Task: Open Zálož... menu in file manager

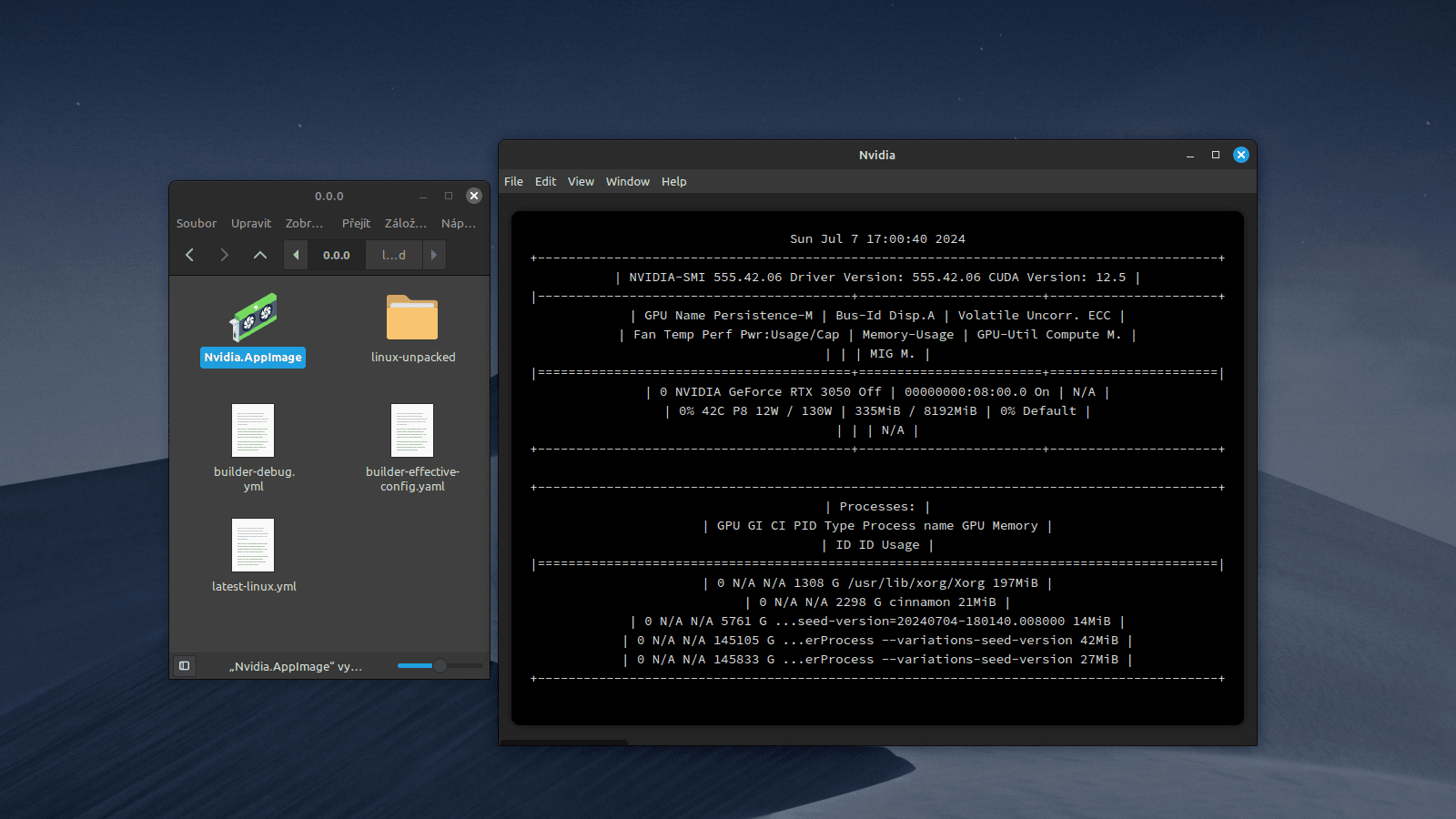Action: click(x=406, y=223)
